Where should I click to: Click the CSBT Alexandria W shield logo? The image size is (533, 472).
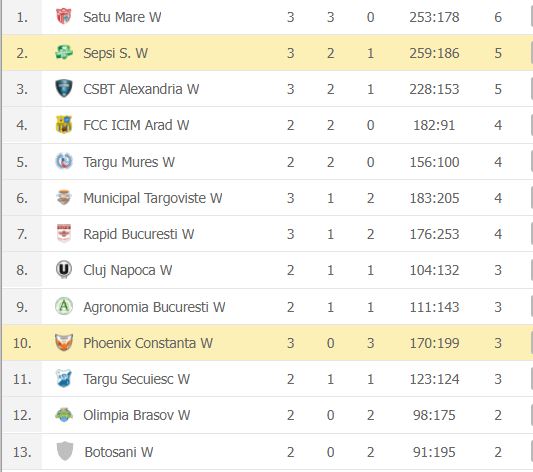pyautogui.click(x=64, y=89)
